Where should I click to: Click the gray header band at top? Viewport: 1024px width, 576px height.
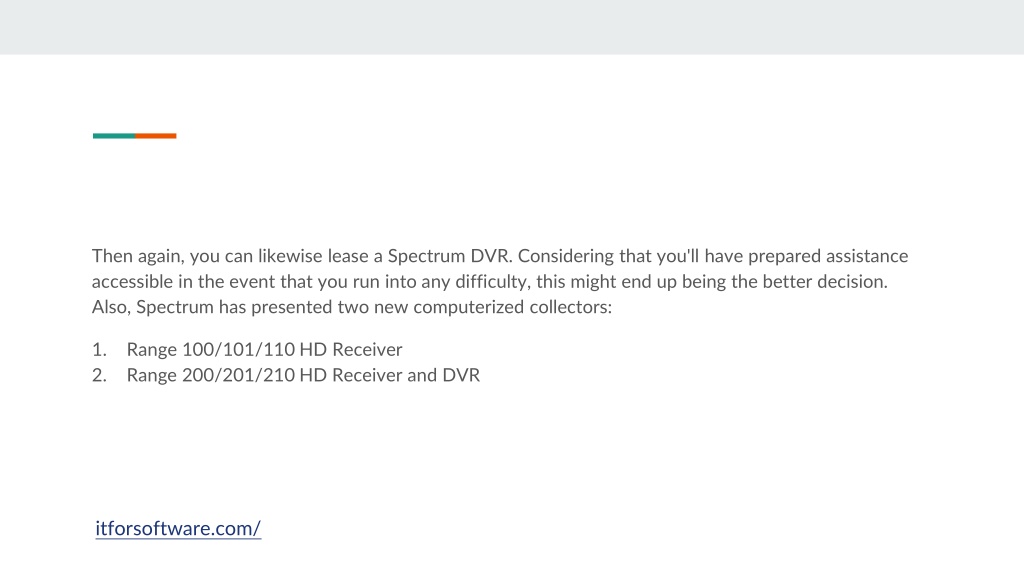click(x=512, y=27)
